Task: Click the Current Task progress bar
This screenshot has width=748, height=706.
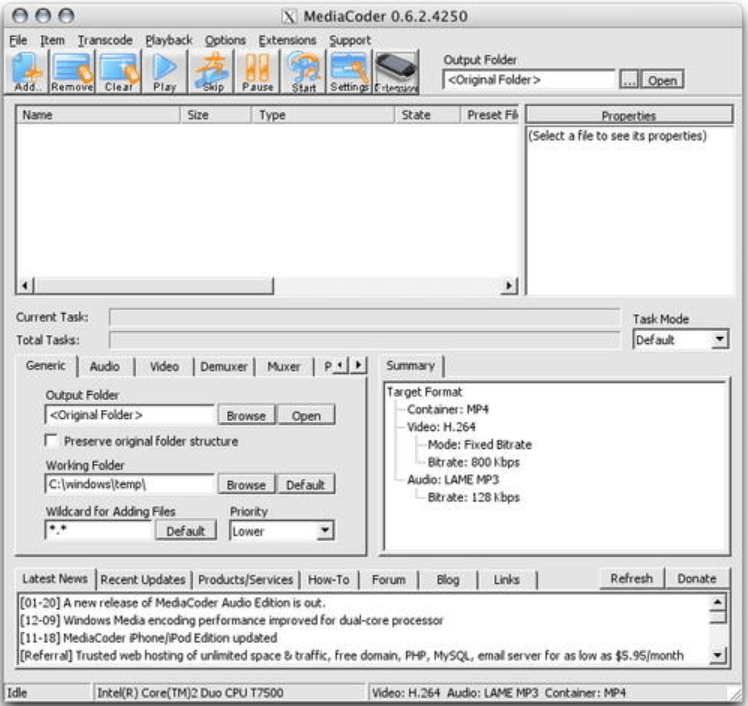Action: coord(364,317)
